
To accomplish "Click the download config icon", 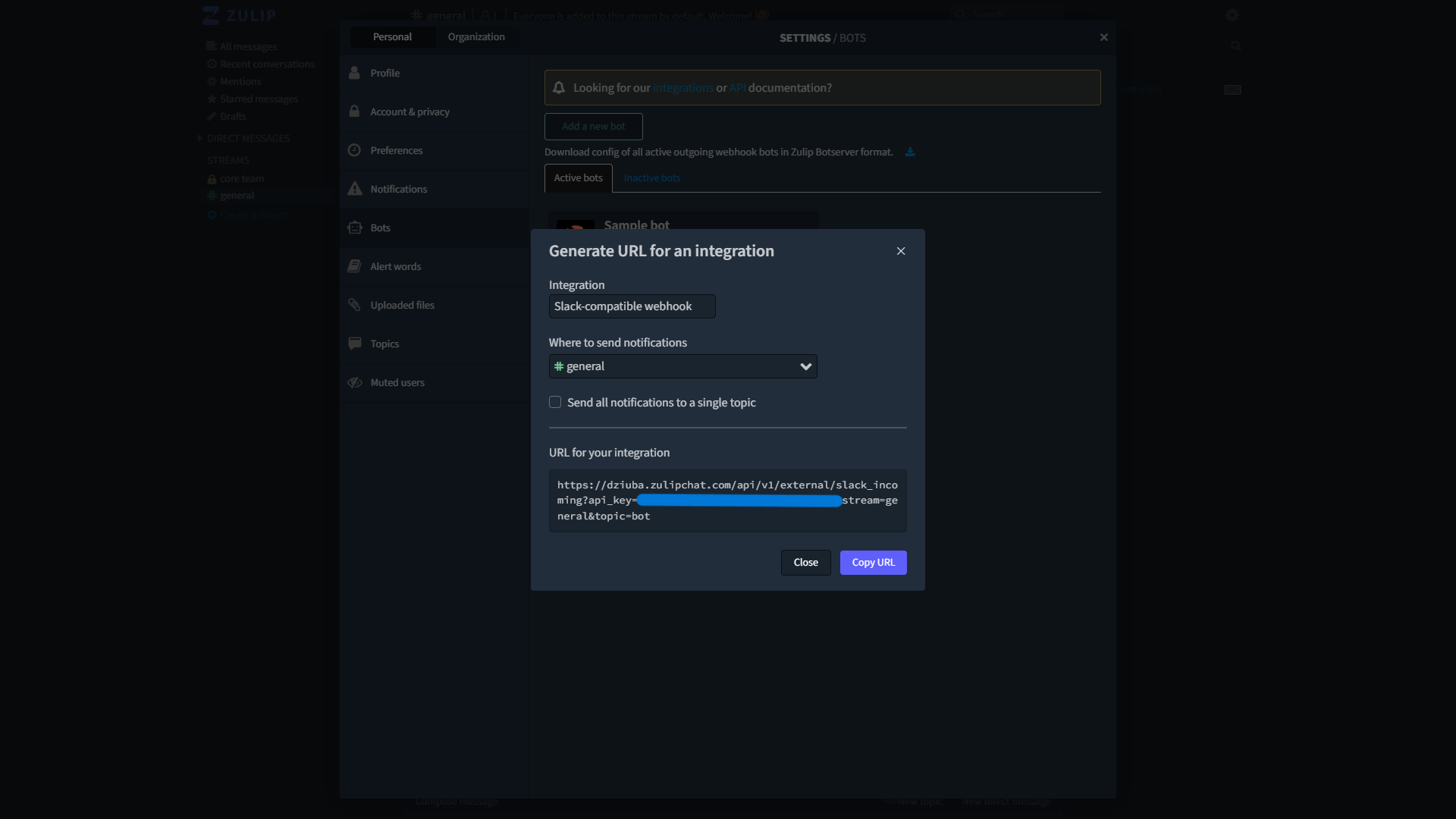I will point(910,152).
